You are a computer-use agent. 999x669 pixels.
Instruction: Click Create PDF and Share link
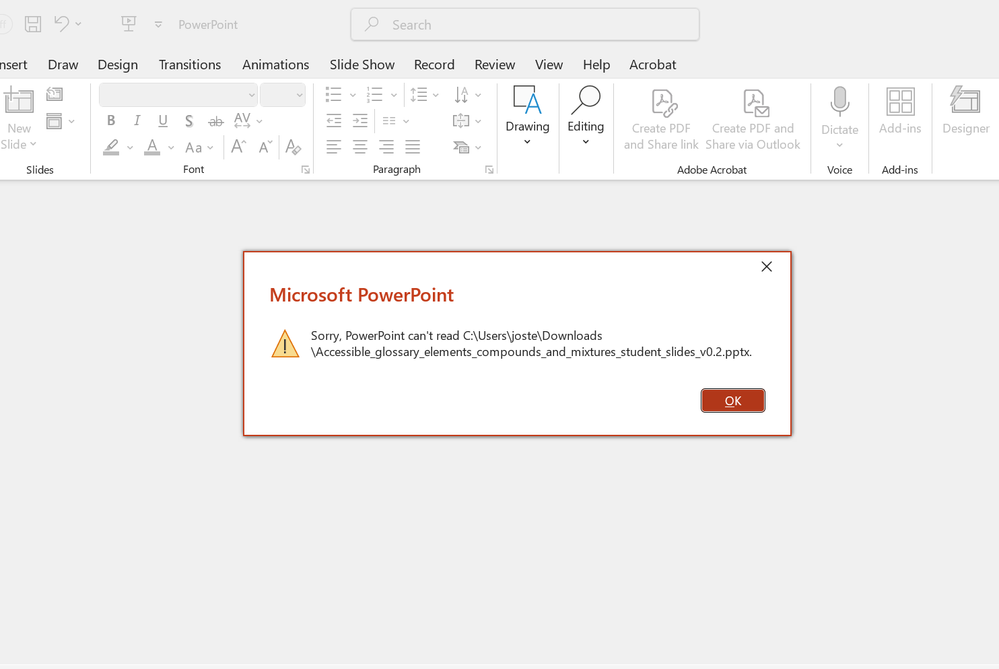661,120
